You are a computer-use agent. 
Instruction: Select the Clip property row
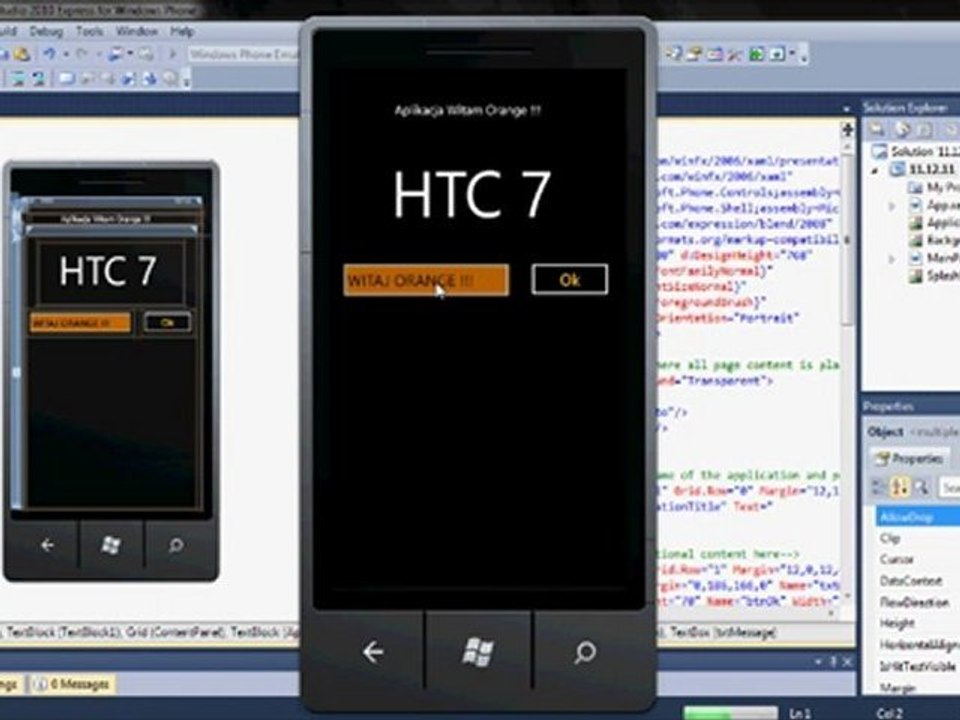(918, 538)
